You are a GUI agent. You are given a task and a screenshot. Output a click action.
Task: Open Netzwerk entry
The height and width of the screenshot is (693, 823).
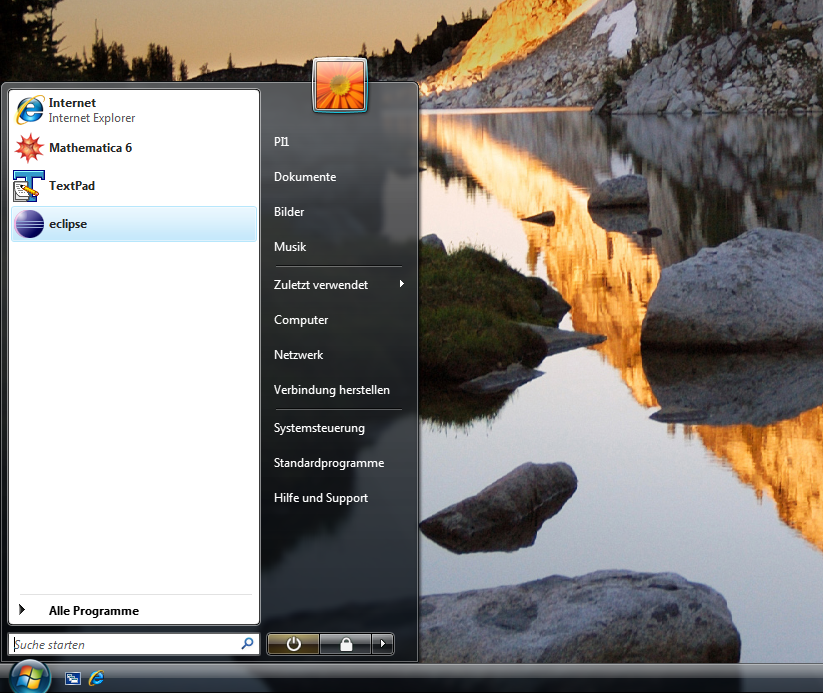coord(299,355)
